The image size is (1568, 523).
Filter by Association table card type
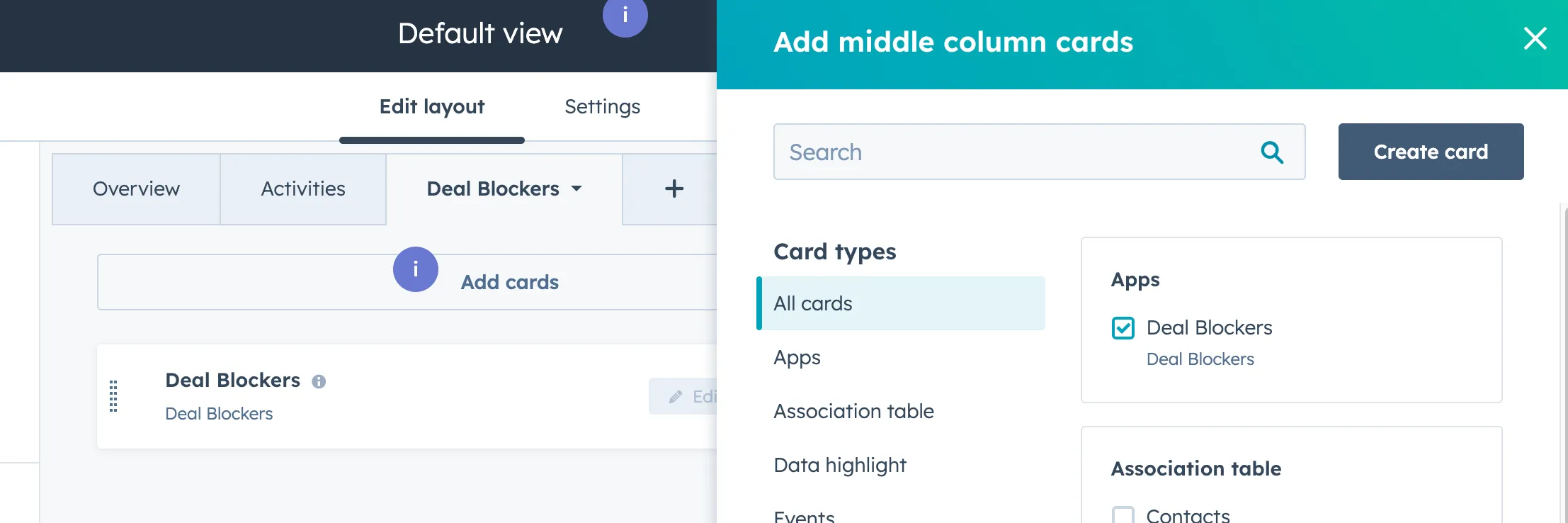pyautogui.click(x=853, y=411)
